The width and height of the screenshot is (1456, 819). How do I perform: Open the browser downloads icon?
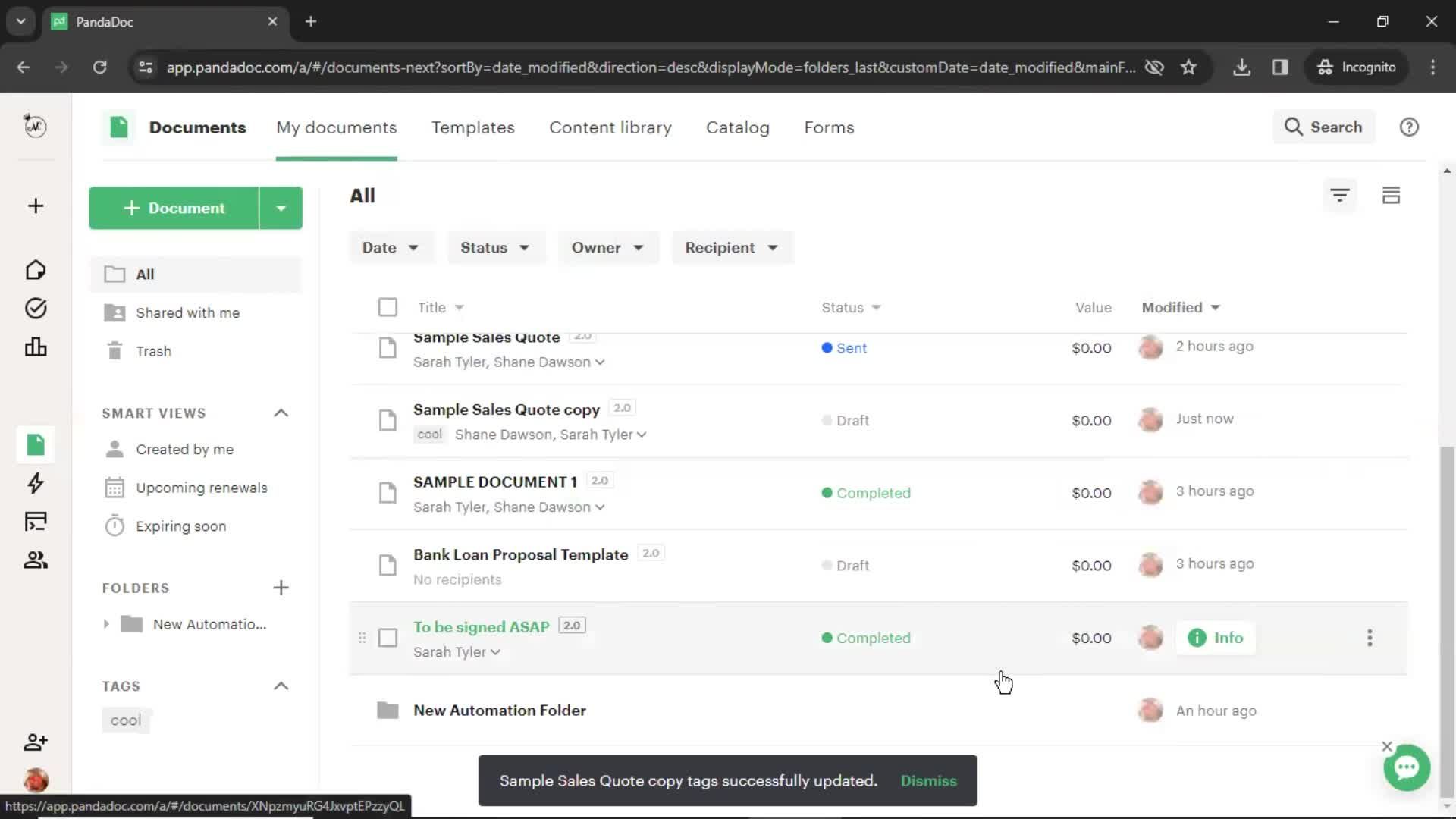pyautogui.click(x=1241, y=67)
